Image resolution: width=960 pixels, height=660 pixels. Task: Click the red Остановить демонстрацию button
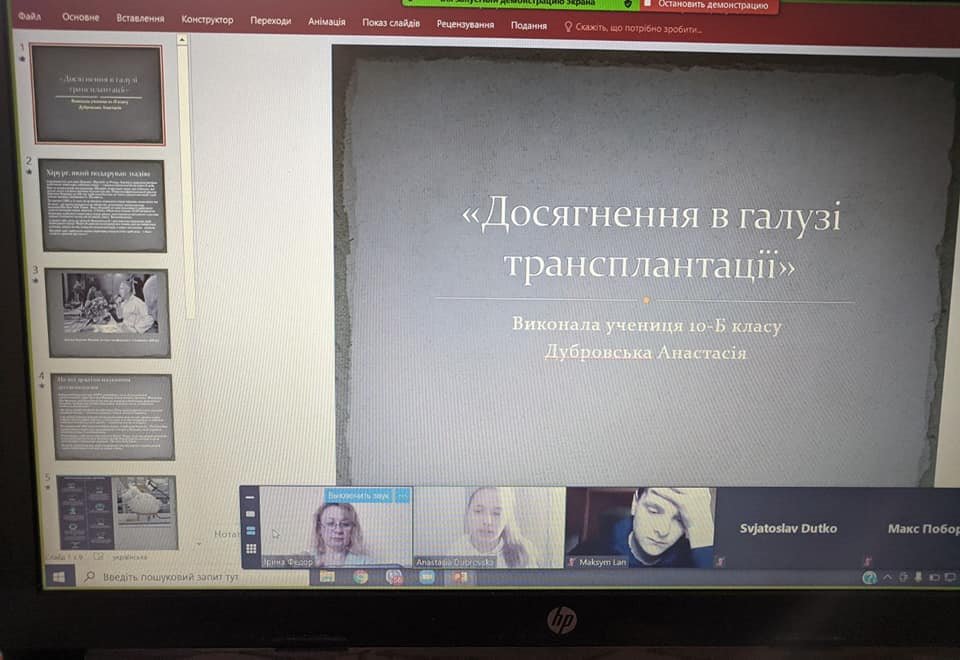point(709,5)
